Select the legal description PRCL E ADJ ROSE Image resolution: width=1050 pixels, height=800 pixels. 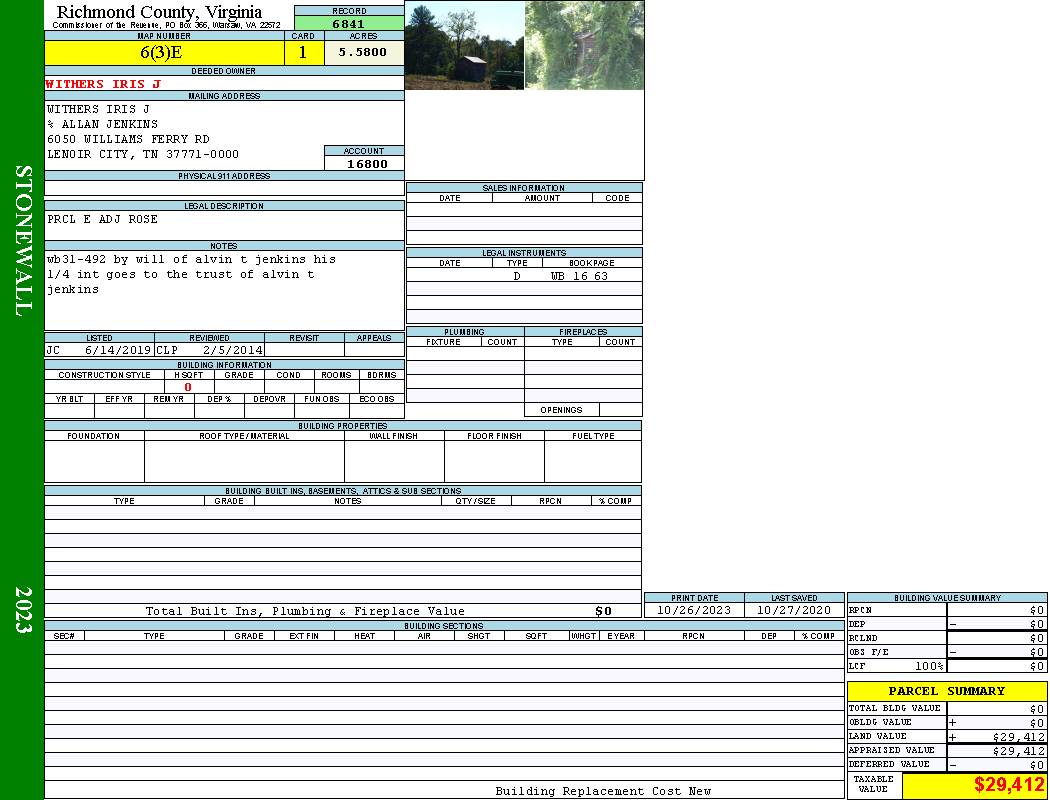pyautogui.click(x=102, y=219)
